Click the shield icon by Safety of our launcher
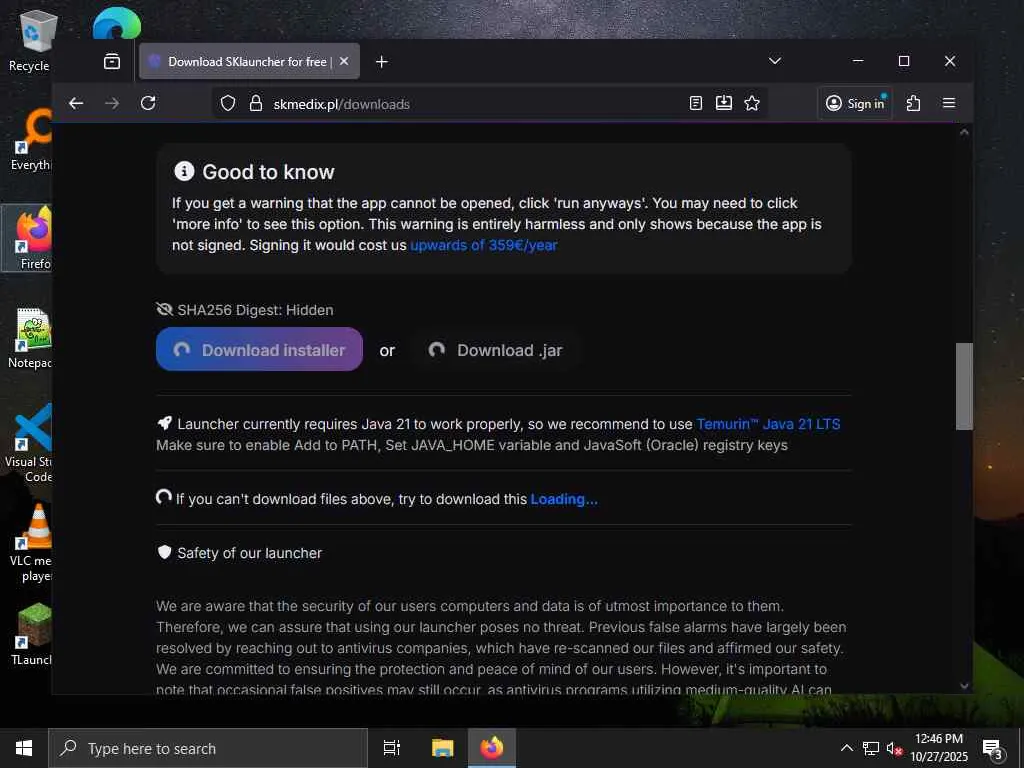Screen dimensions: 1024x768 (x=165, y=552)
